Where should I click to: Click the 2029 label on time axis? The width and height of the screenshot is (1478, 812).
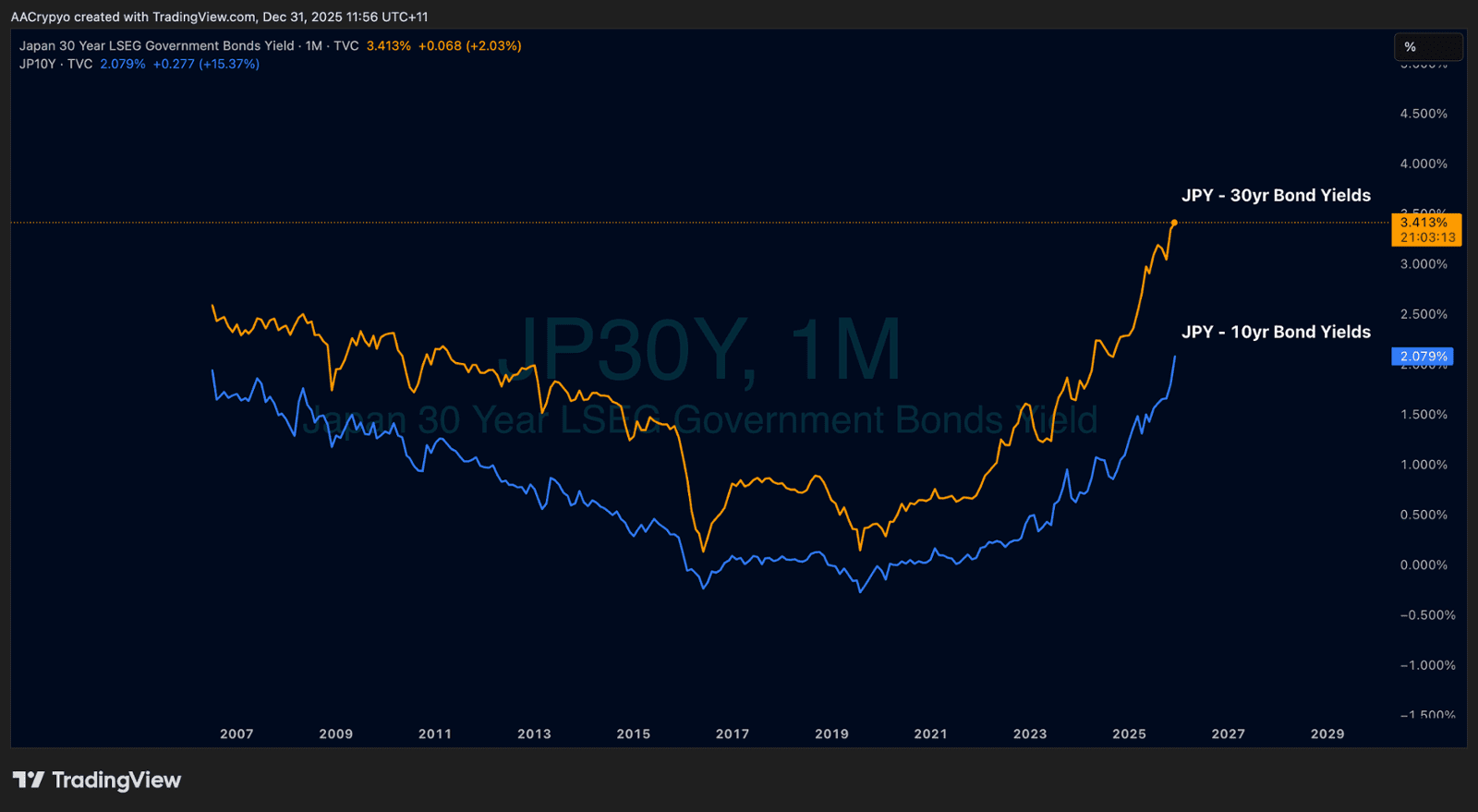point(1327,733)
